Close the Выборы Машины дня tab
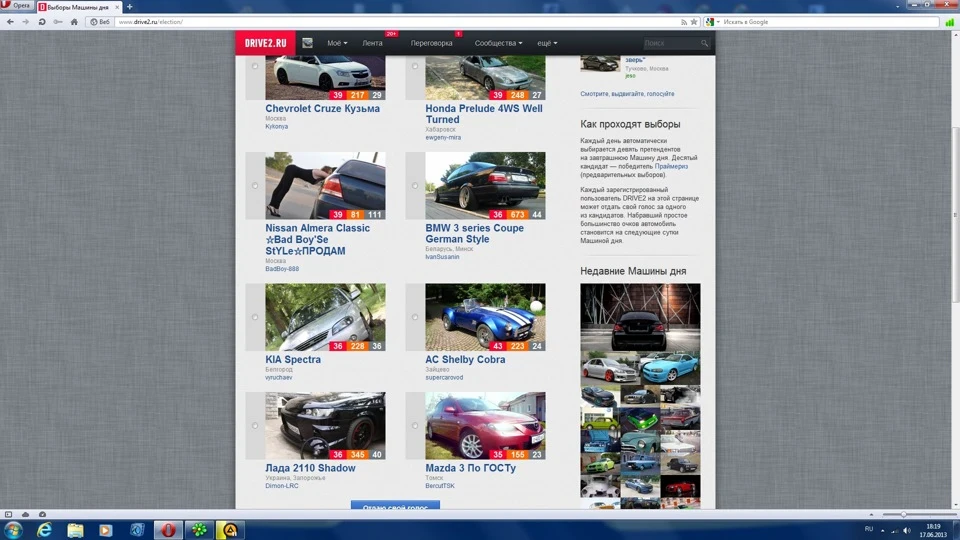 tap(117, 7)
